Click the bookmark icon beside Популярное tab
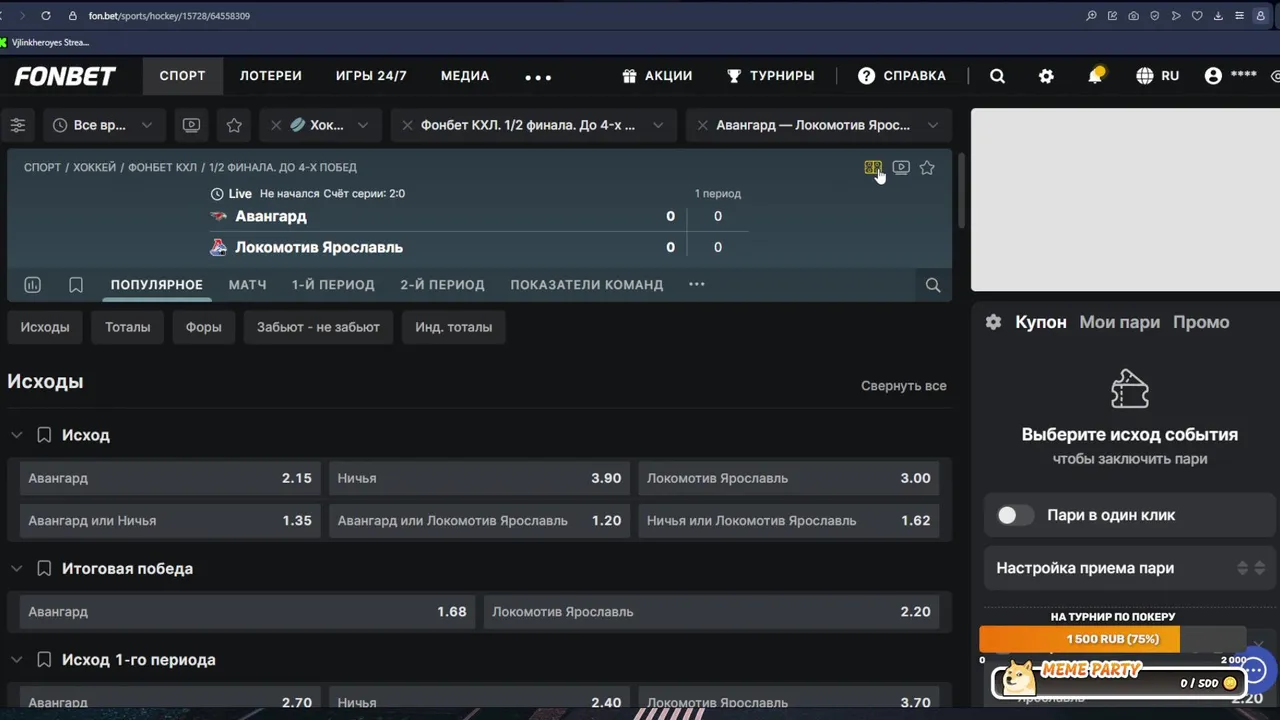The image size is (1280, 720). pyautogui.click(x=76, y=285)
